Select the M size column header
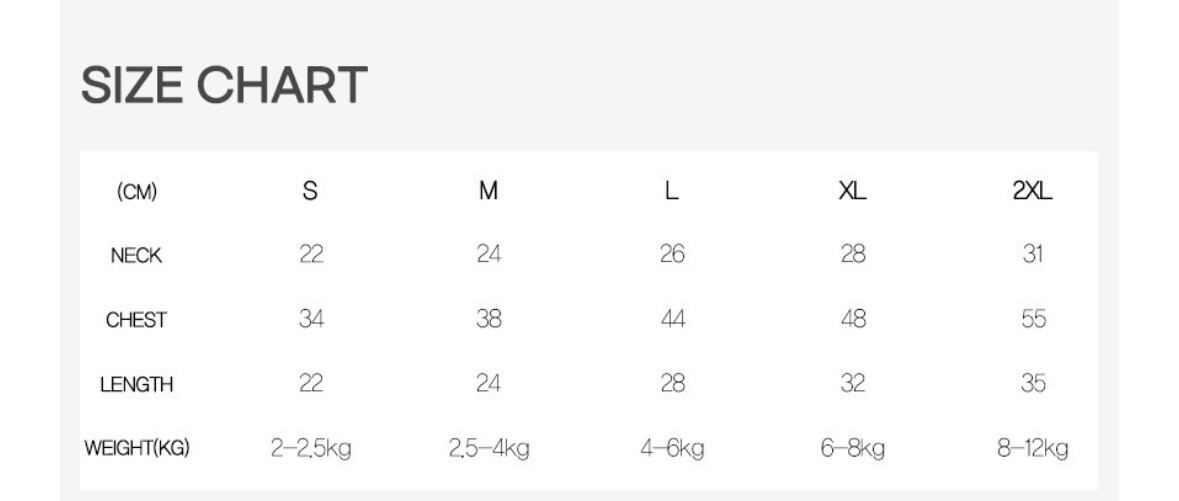 488,192
